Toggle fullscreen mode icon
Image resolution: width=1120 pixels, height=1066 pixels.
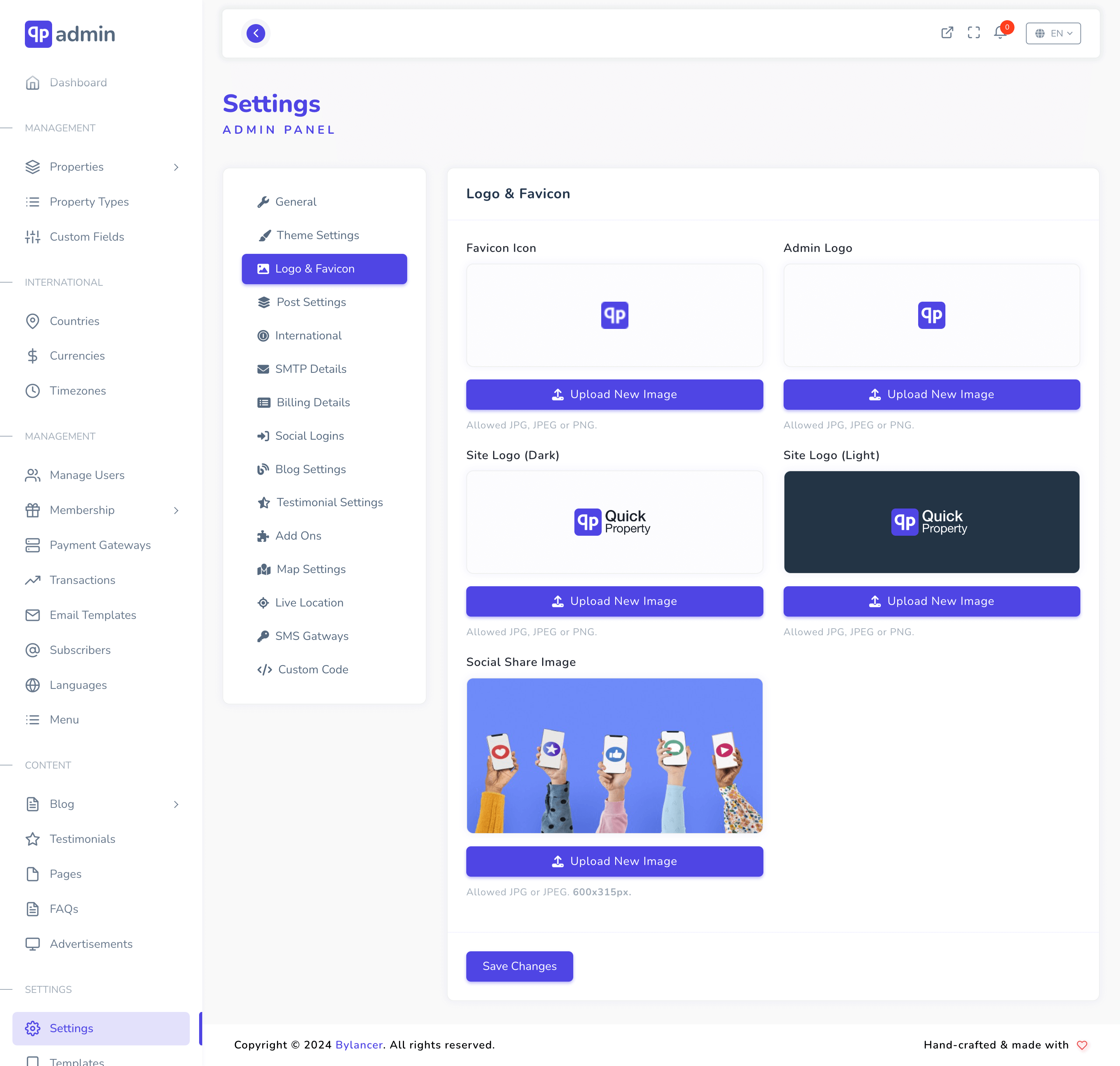[x=974, y=33]
